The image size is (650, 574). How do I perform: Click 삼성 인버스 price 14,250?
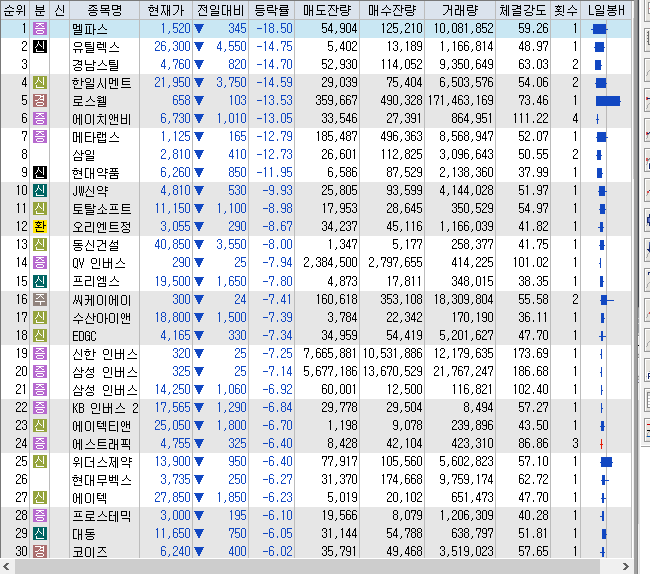coord(172,390)
